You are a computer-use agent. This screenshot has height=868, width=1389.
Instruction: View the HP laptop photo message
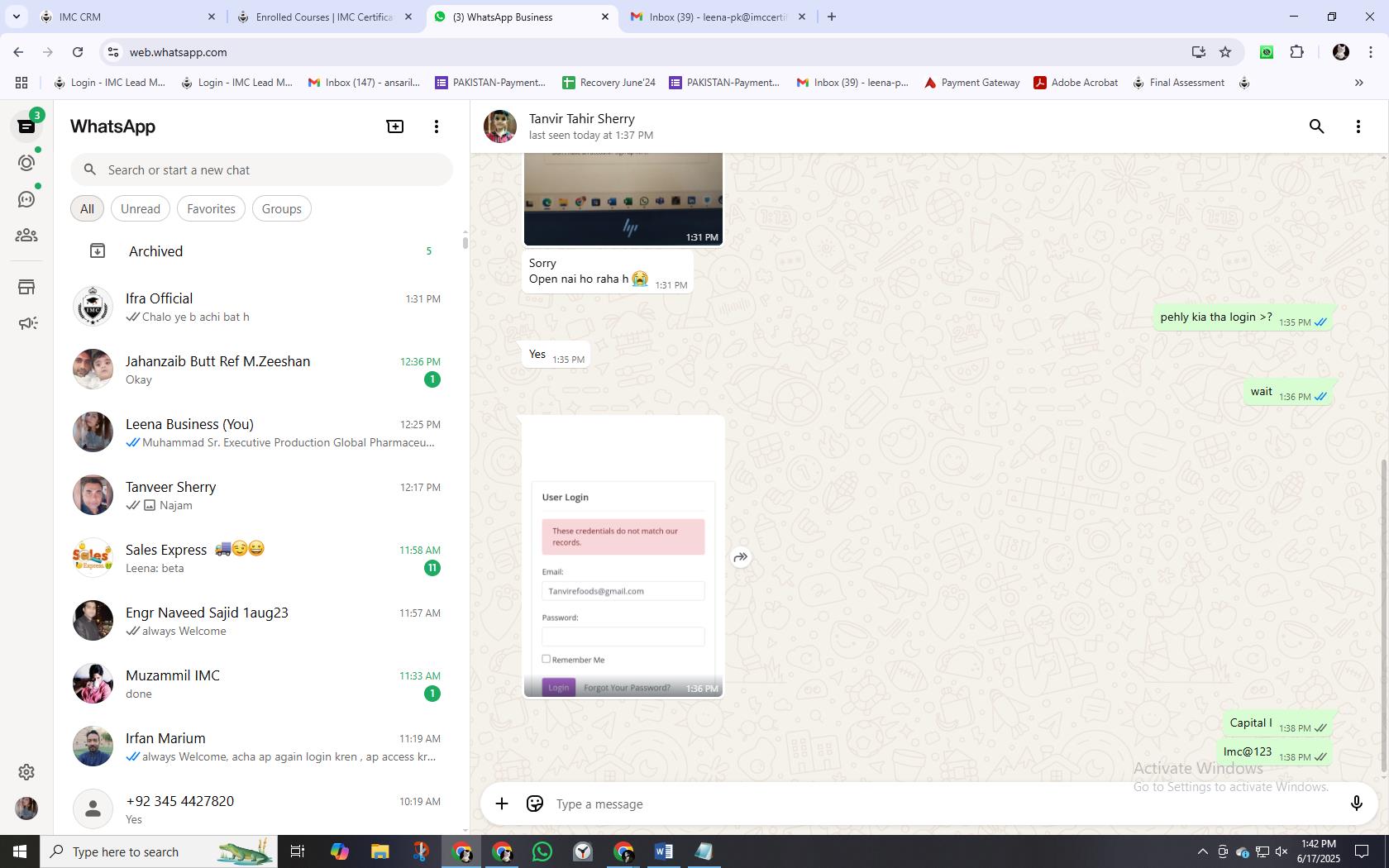coord(623,198)
